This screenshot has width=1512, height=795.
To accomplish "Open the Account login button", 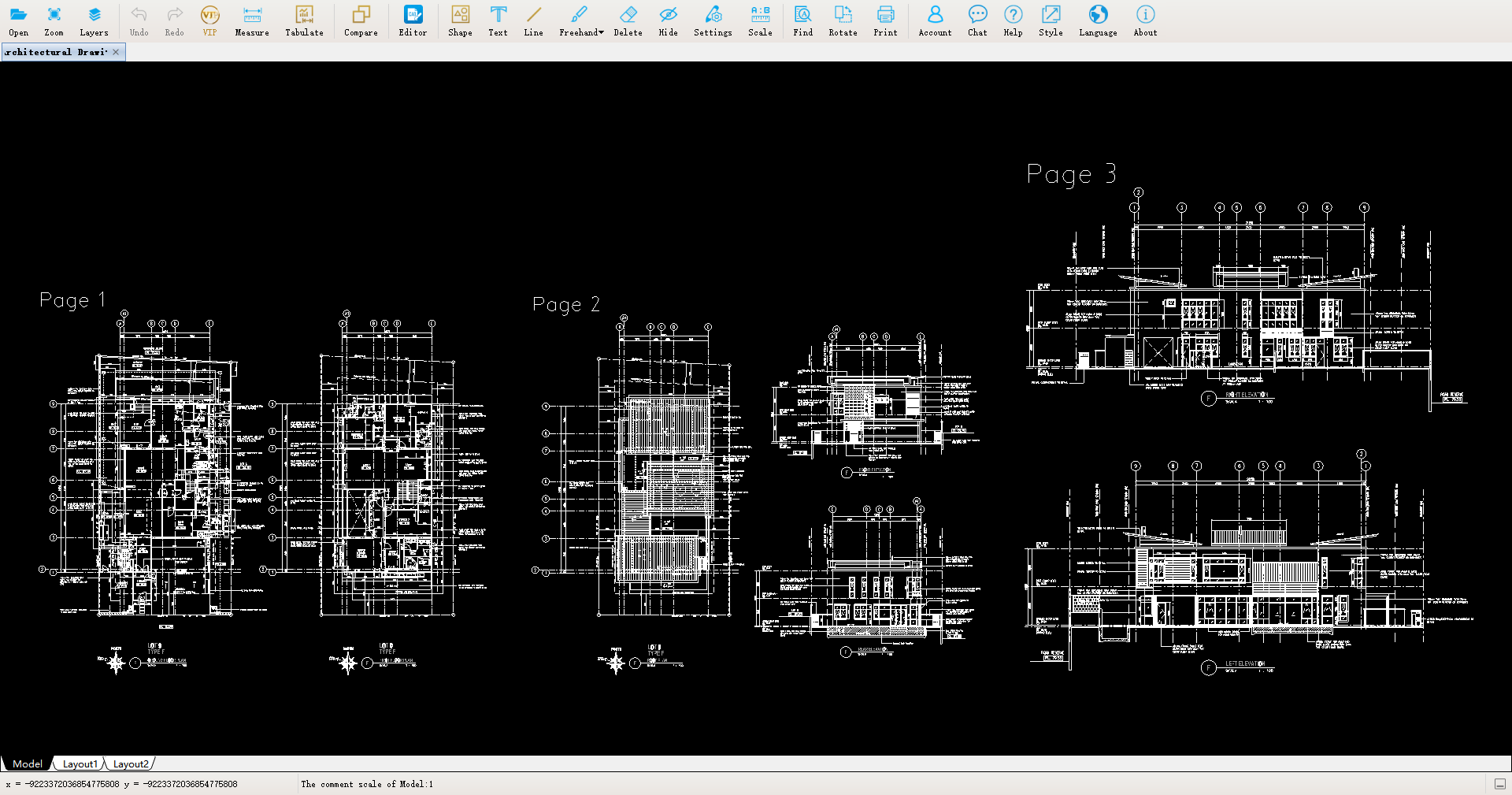I will pos(935,20).
